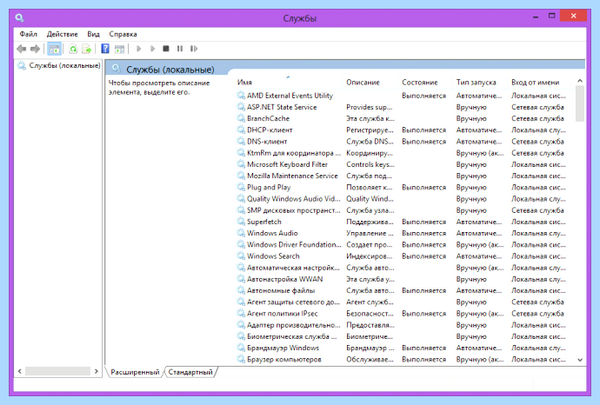Switch to the Расширенный tab
Image resolution: width=600 pixels, height=405 pixels.
coord(135,372)
